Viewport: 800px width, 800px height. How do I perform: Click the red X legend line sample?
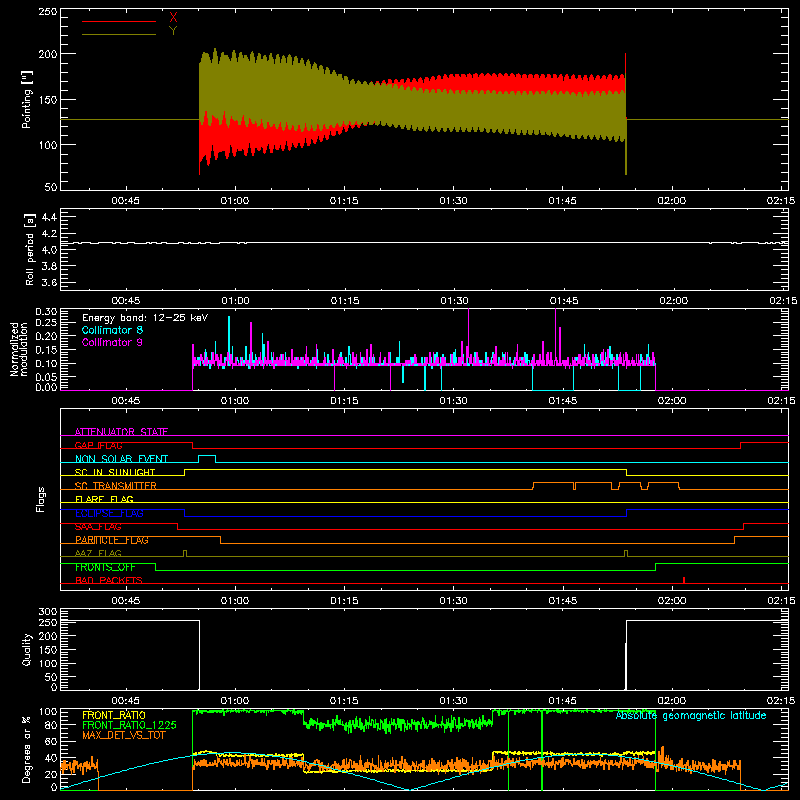pos(119,21)
